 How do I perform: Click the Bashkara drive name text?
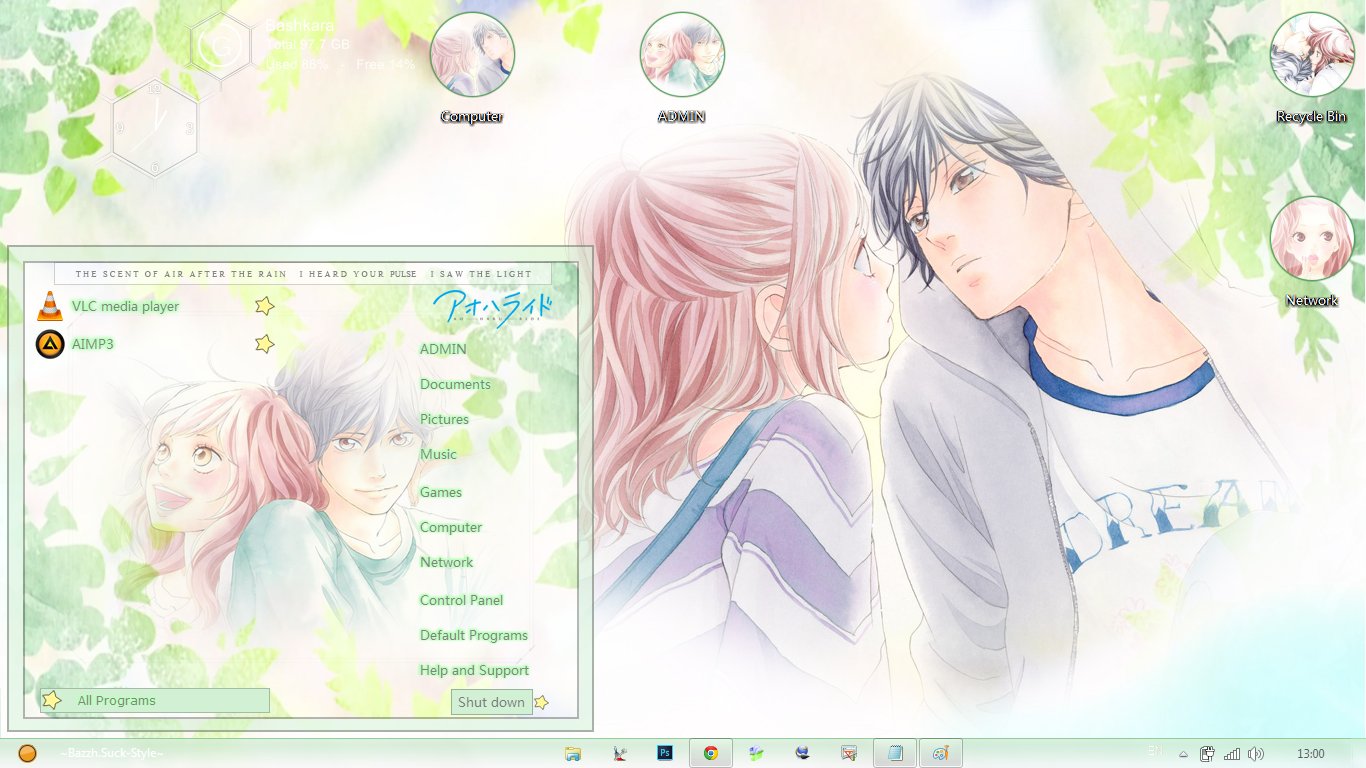pos(300,26)
